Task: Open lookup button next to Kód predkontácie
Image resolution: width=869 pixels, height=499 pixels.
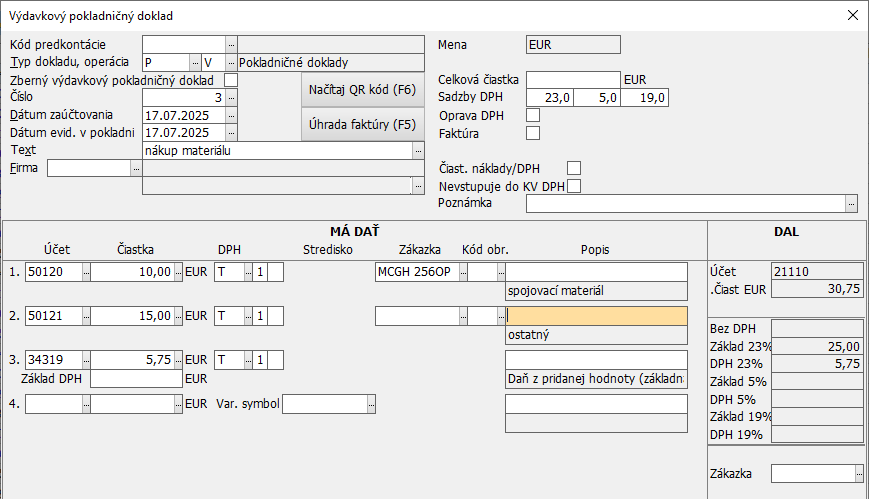Action: pyautogui.click(x=231, y=45)
